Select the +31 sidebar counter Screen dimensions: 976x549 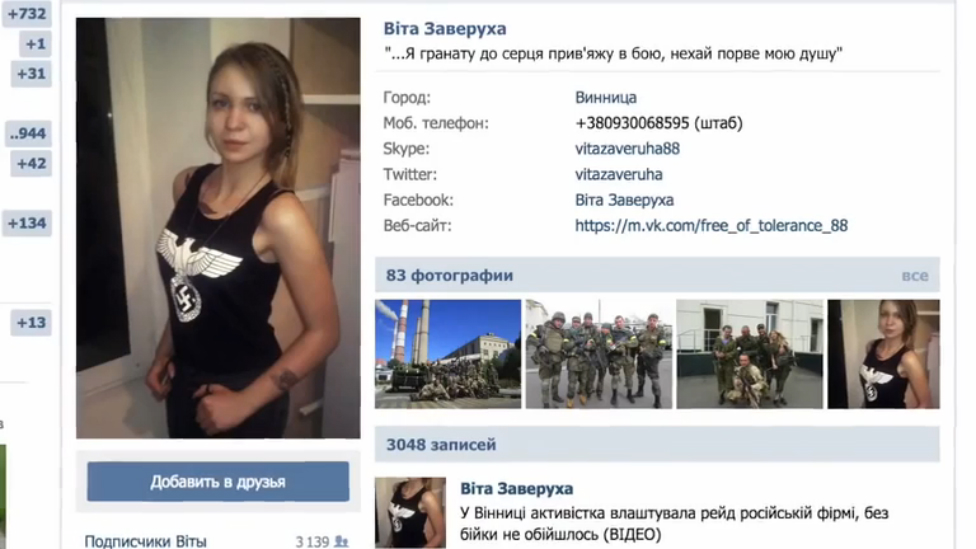point(31,73)
